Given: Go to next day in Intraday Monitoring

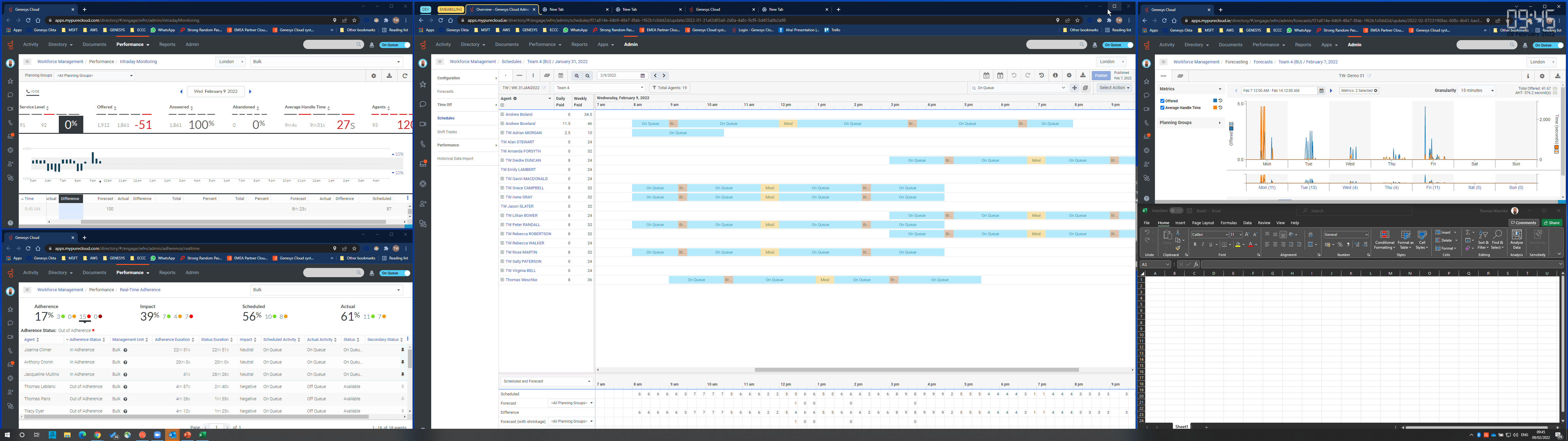Looking at the screenshot, I should coord(250,91).
